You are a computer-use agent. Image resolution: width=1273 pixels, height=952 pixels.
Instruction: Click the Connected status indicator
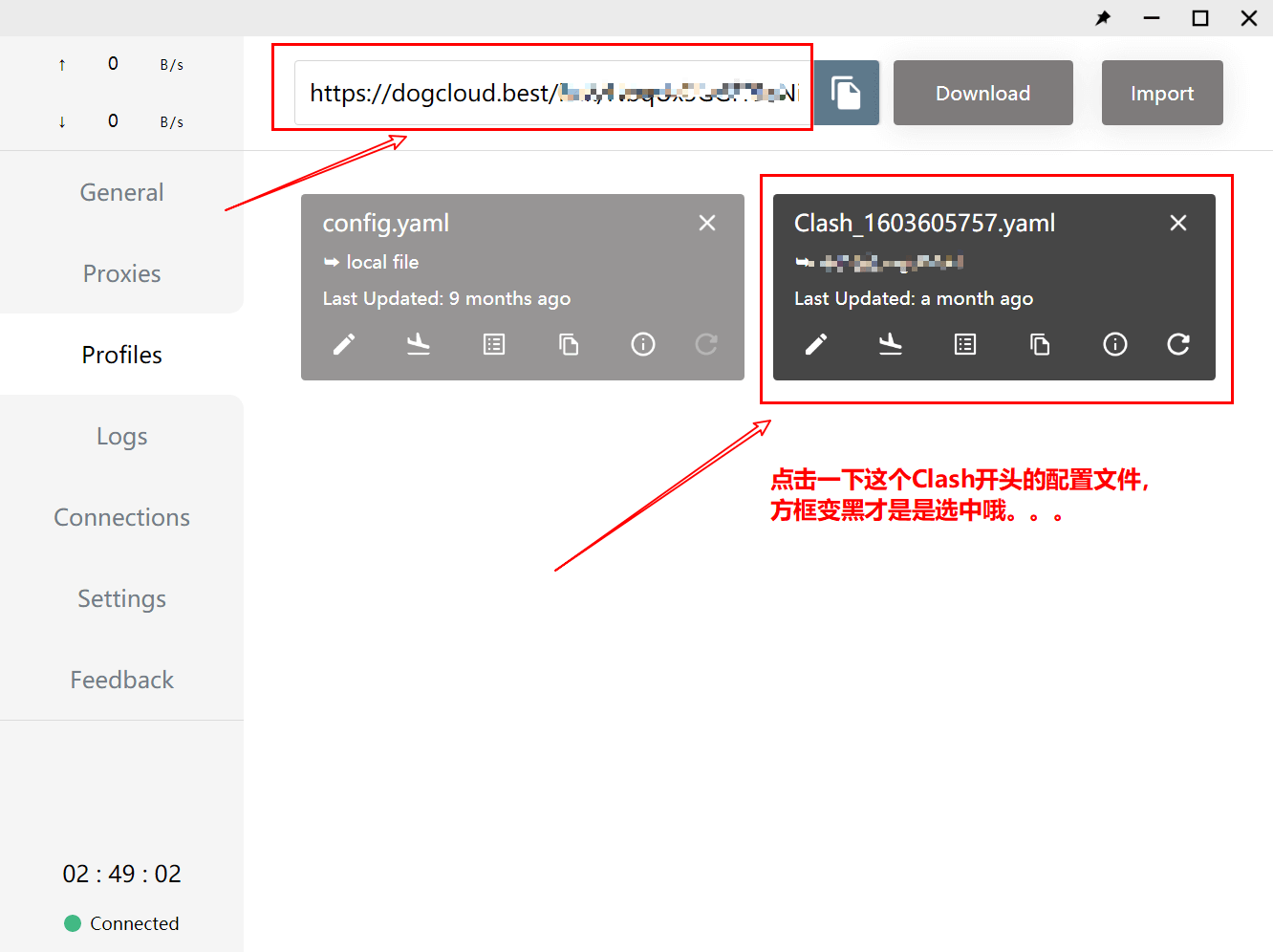click(x=121, y=923)
